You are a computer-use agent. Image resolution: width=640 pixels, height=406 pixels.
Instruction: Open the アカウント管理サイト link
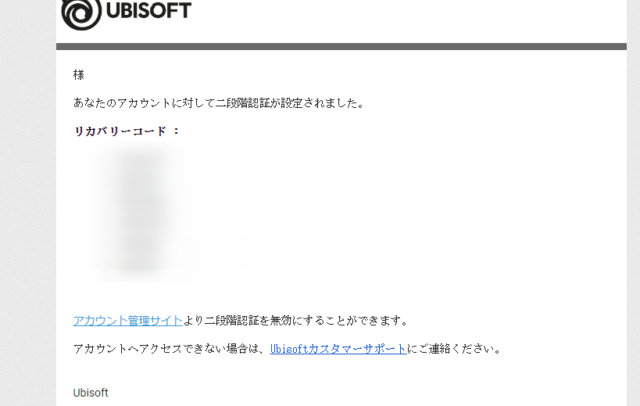pyautogui.click(x=128, y=321)
